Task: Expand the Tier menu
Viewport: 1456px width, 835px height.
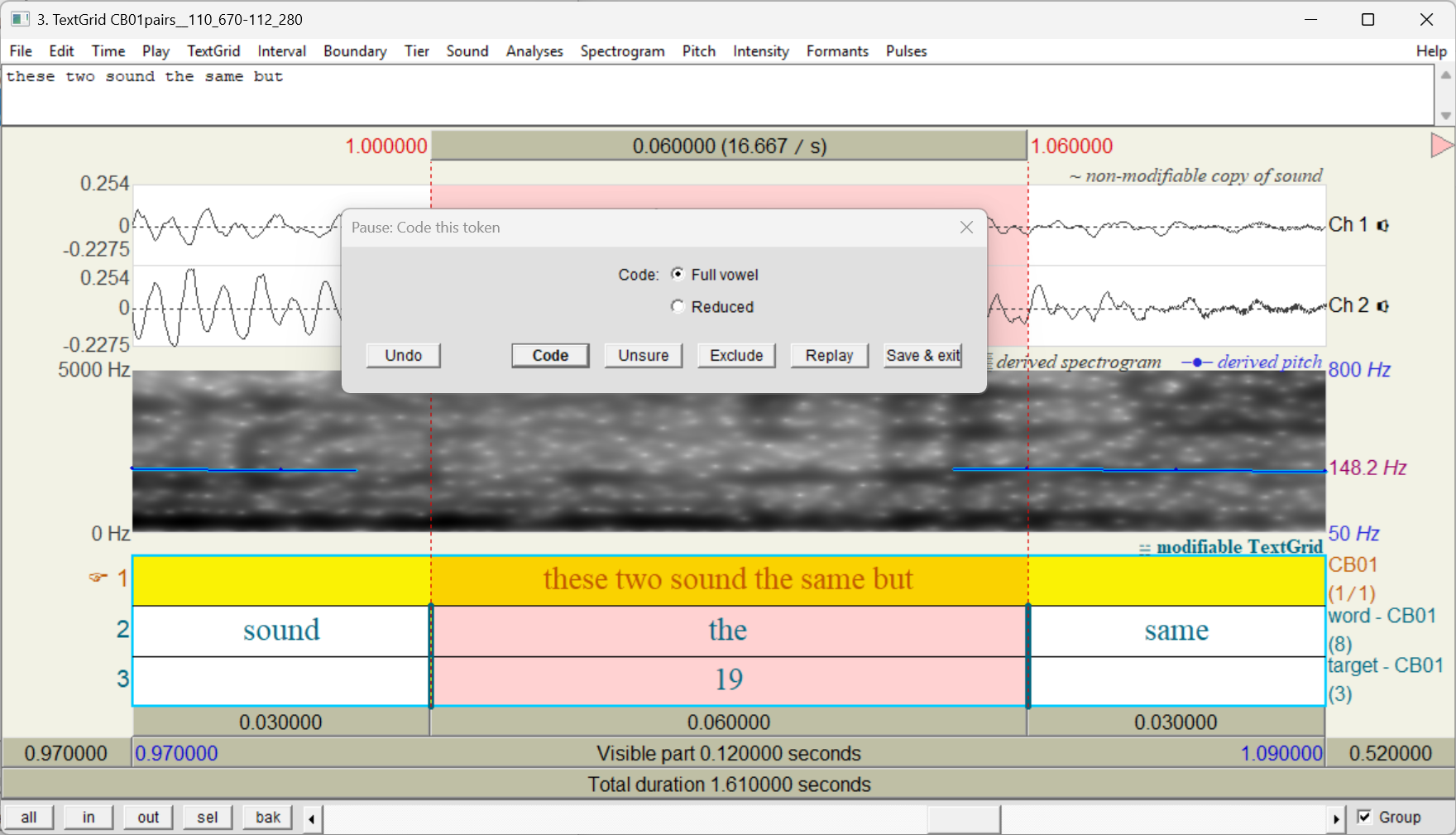Action: tap(416, 51)
